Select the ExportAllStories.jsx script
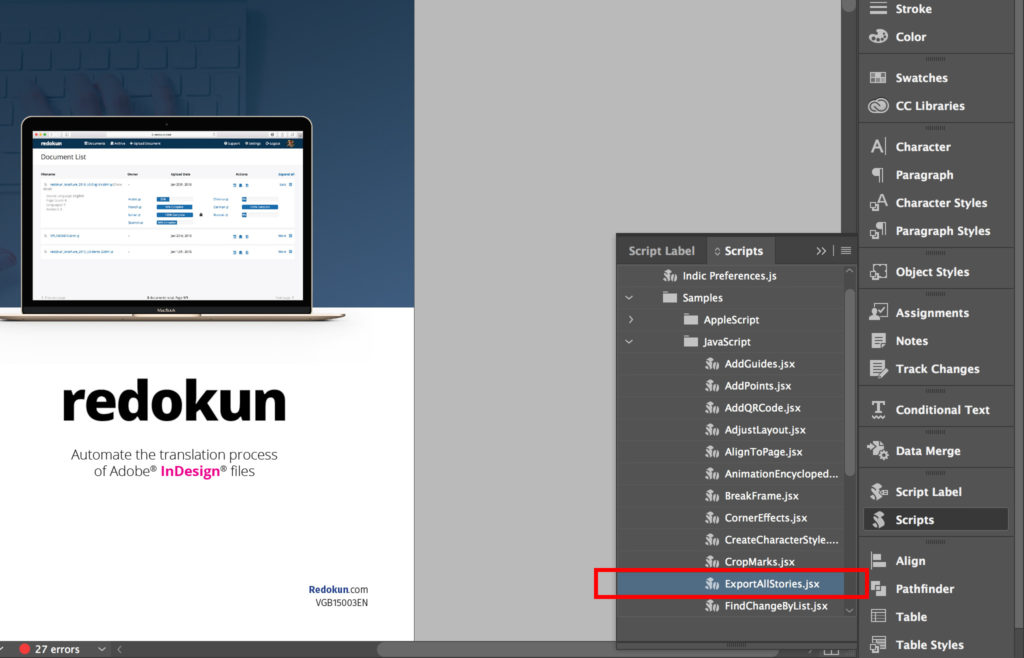The height and width of the screenshot is (658, 1024). 731,584
